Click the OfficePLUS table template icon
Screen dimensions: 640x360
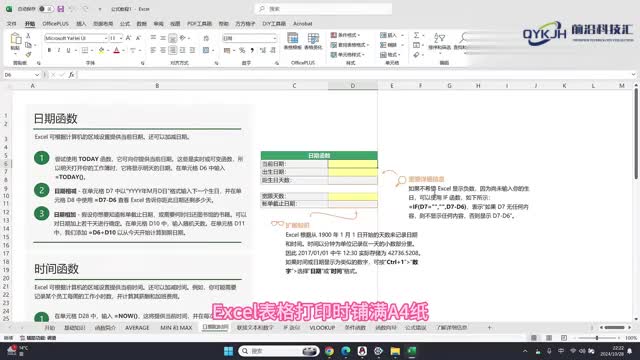point(293,42)
